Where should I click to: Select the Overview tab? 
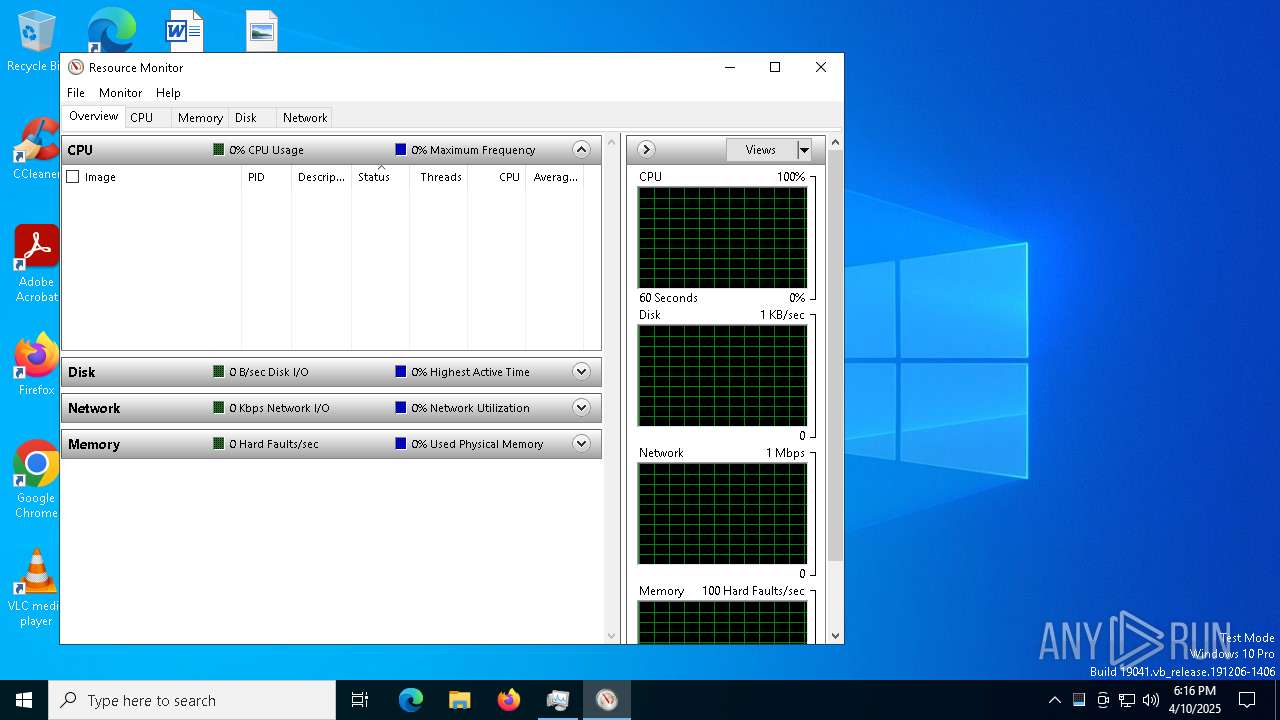tap(94, 117)
